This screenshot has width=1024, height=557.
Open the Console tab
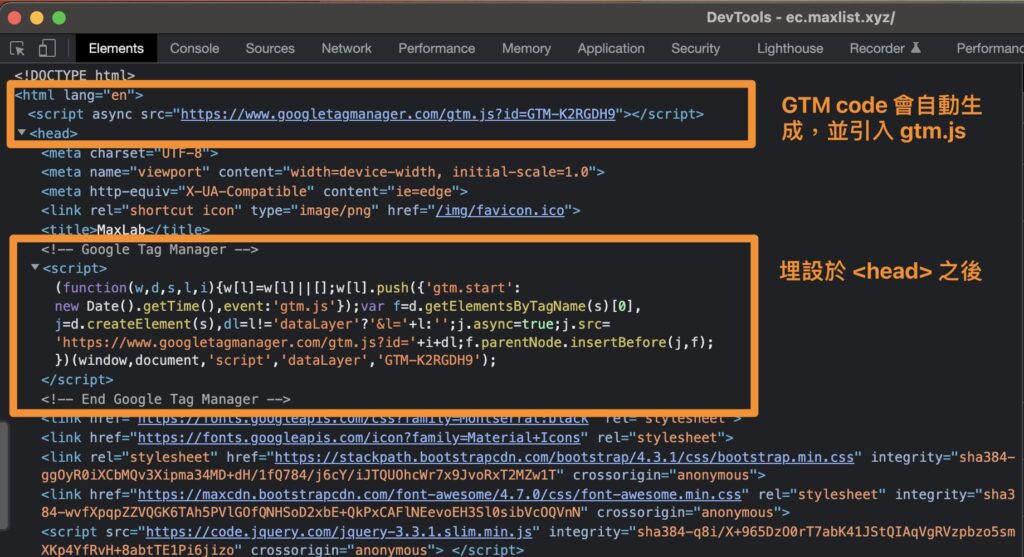(195, 48)
